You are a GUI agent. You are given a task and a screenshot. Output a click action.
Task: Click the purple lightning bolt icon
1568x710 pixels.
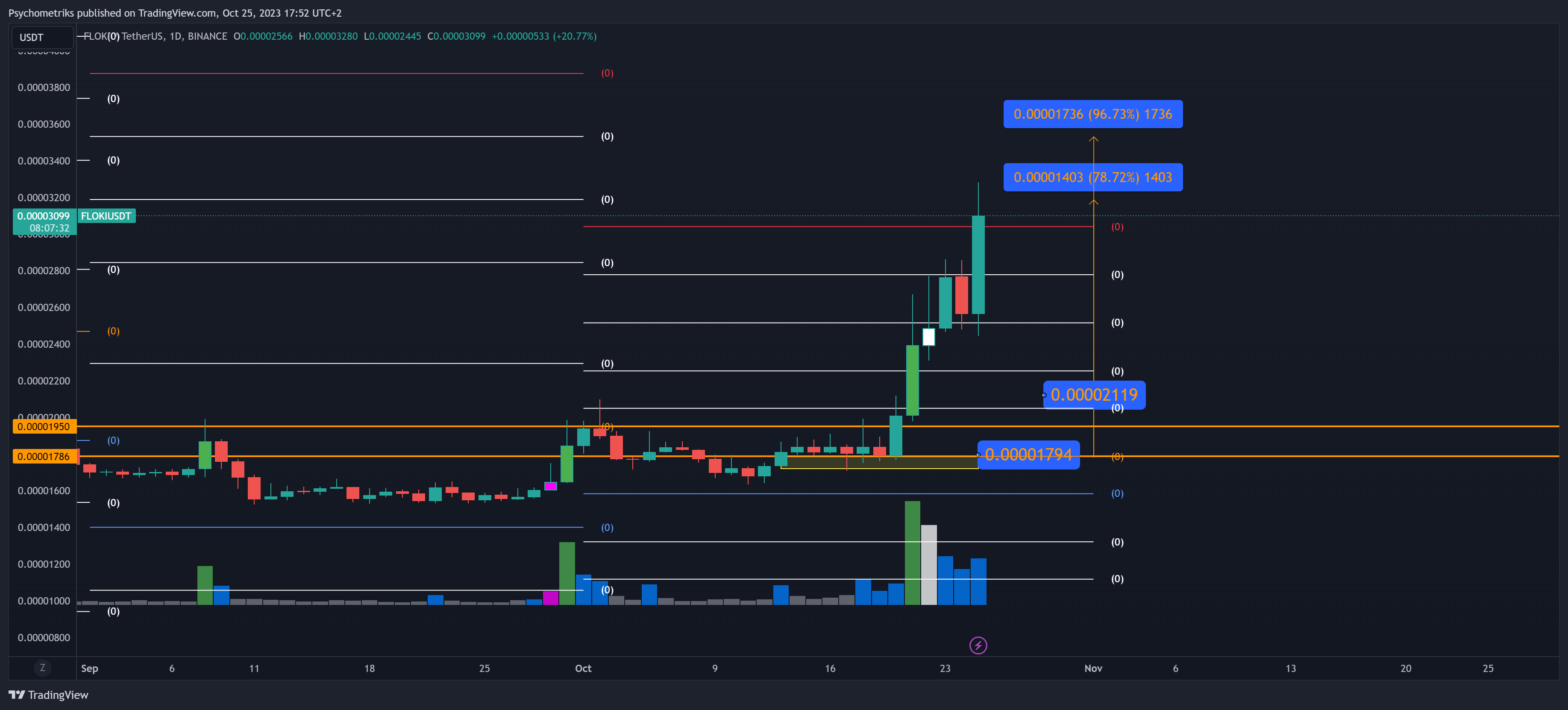click(x=978, y=645)
